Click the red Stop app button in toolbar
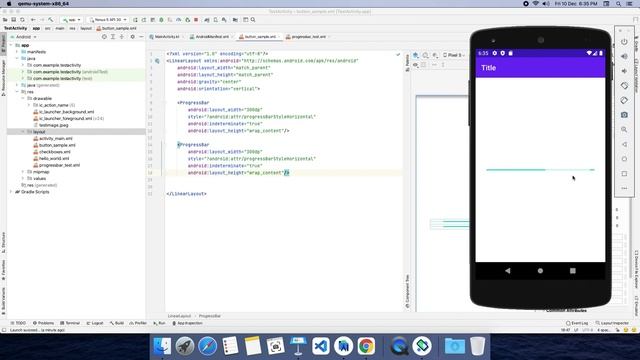This screenshot has width=640, height=360. pyautogui.click(x=196, y=20)
